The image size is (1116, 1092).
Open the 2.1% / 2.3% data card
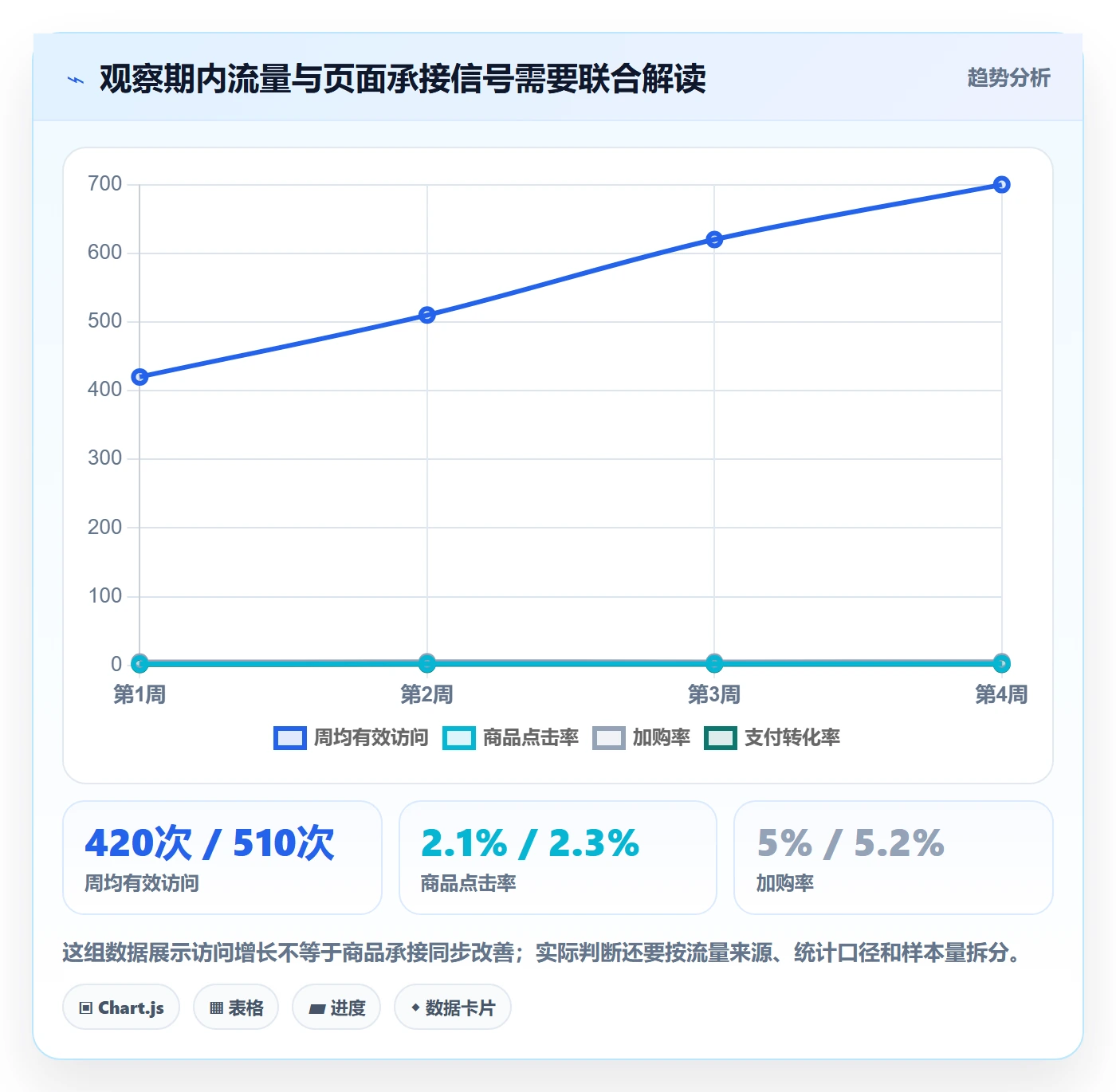[x=558, y=858]
